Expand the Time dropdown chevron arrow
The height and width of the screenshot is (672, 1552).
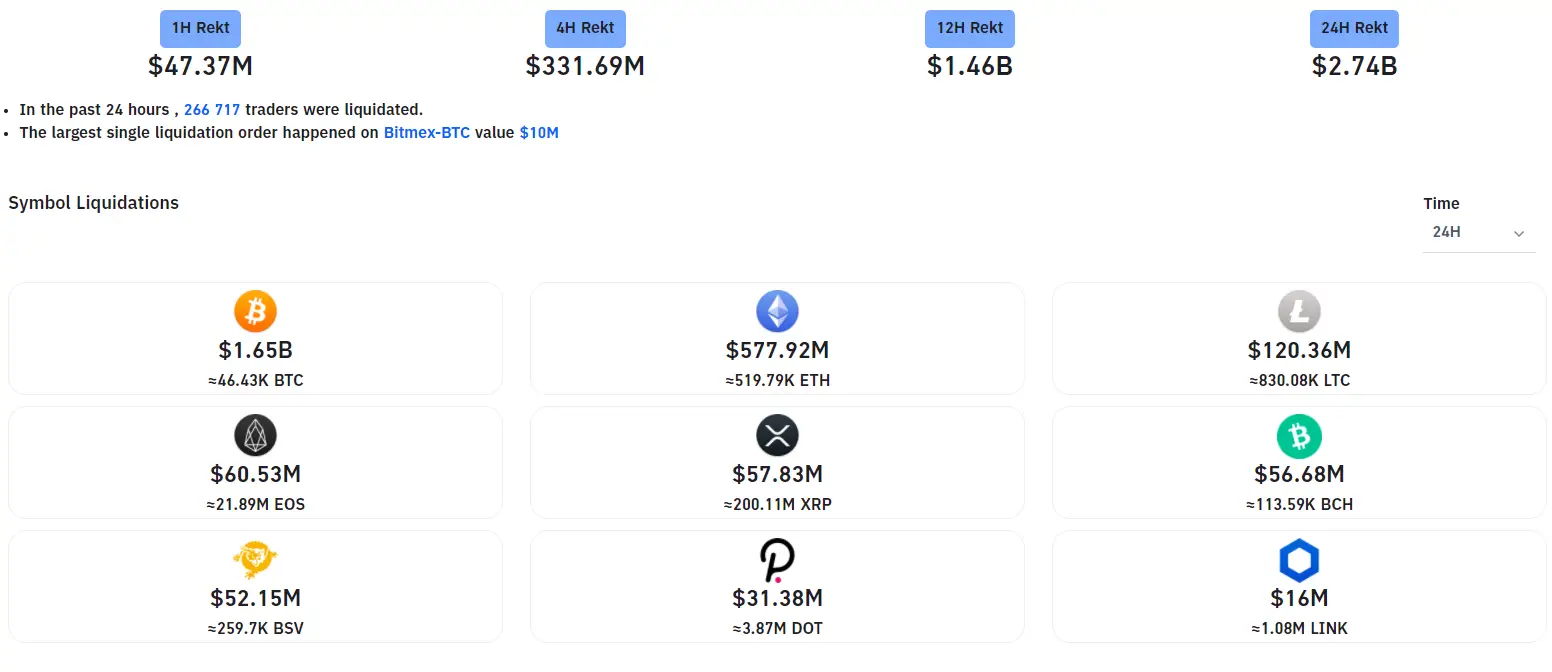point(1519,233)
